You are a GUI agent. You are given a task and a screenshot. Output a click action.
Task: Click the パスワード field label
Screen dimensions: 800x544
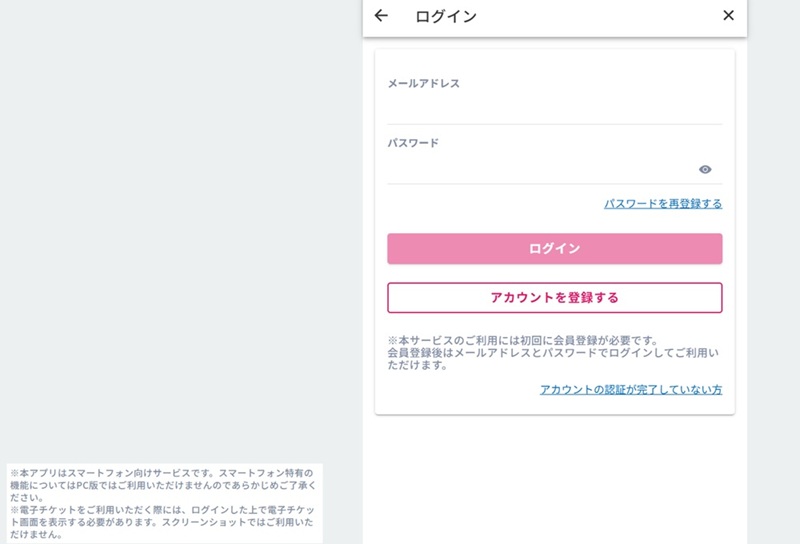[413, 143]
